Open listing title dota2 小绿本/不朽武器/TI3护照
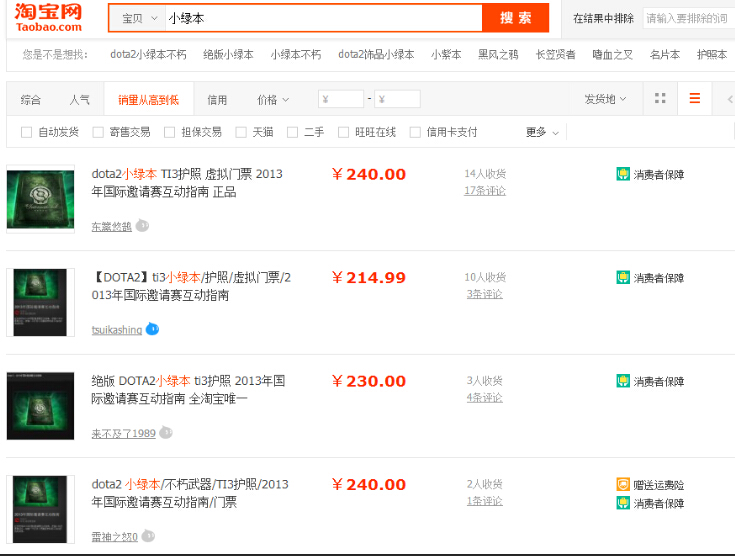The width and height of the screenshot is (735, 556). pos(190,493)
